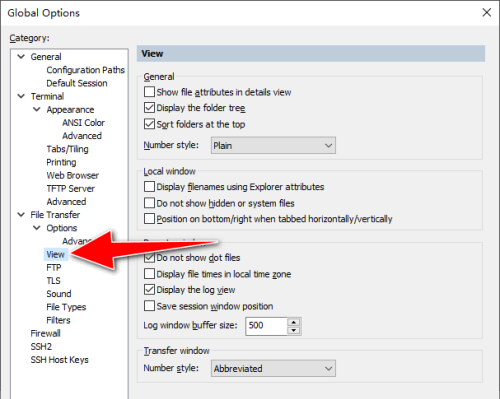Collapse the Appearance subtree chevron
The width and height of the screenshot is (500, 399).
37,109
